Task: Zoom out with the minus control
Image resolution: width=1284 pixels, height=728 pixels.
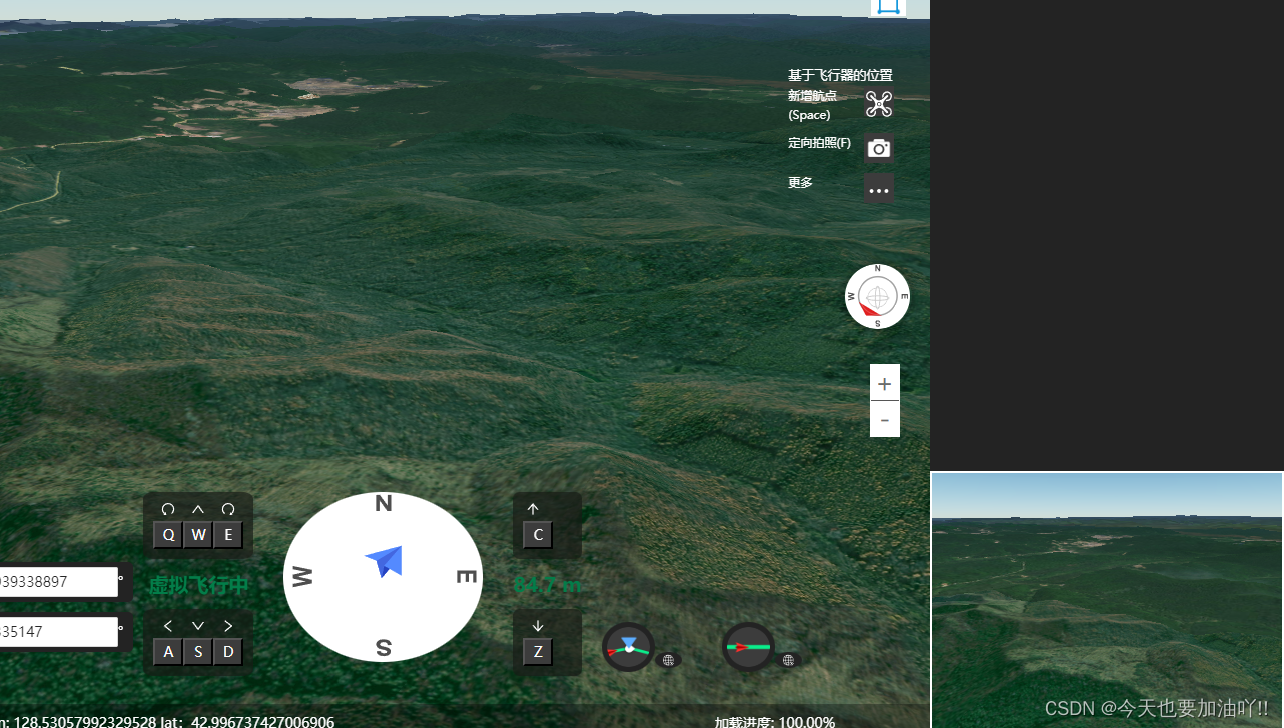Action: tap(884, 420)
